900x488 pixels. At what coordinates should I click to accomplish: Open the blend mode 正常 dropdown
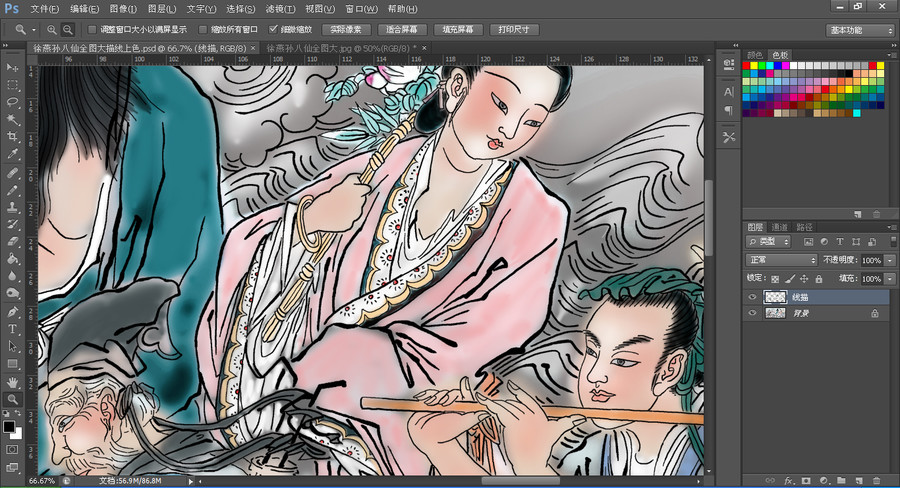(781, 260)
